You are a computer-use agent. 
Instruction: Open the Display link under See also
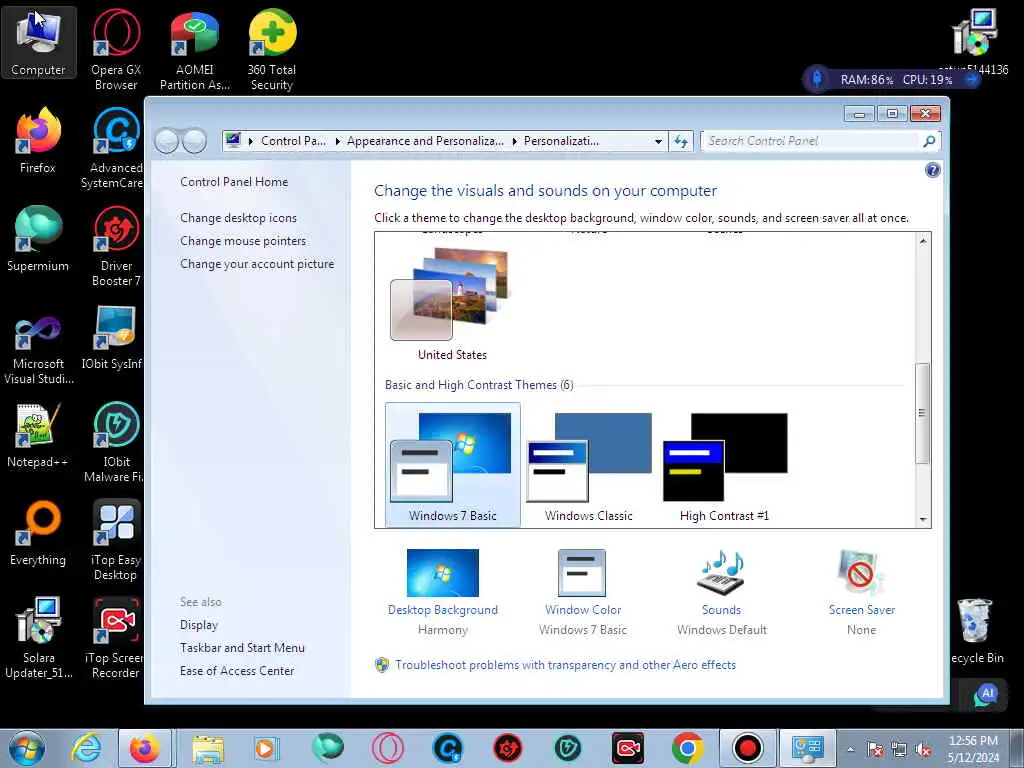[x=199, y=625]
